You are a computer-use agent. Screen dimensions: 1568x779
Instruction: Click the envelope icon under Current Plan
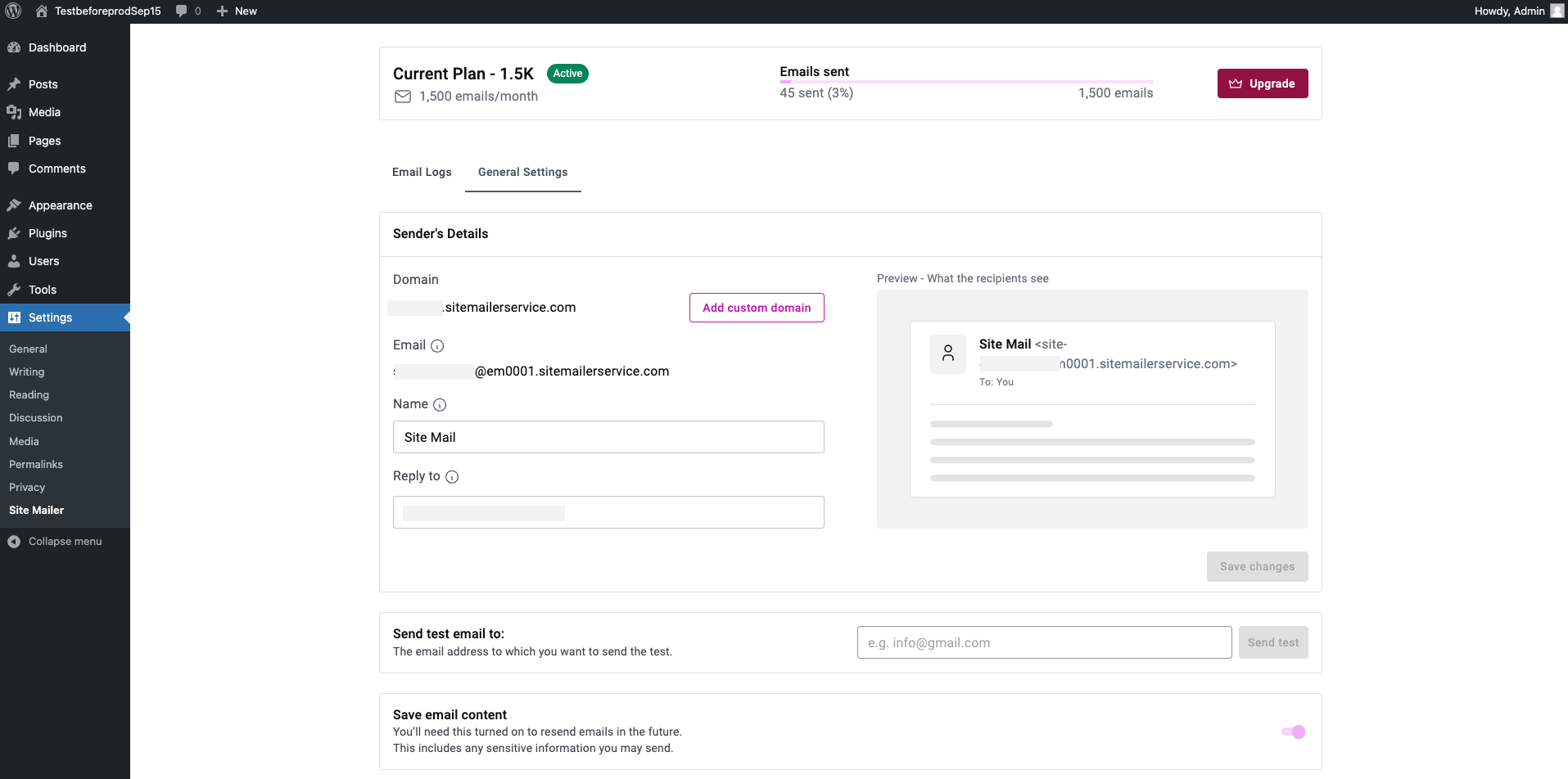point(403,97)
